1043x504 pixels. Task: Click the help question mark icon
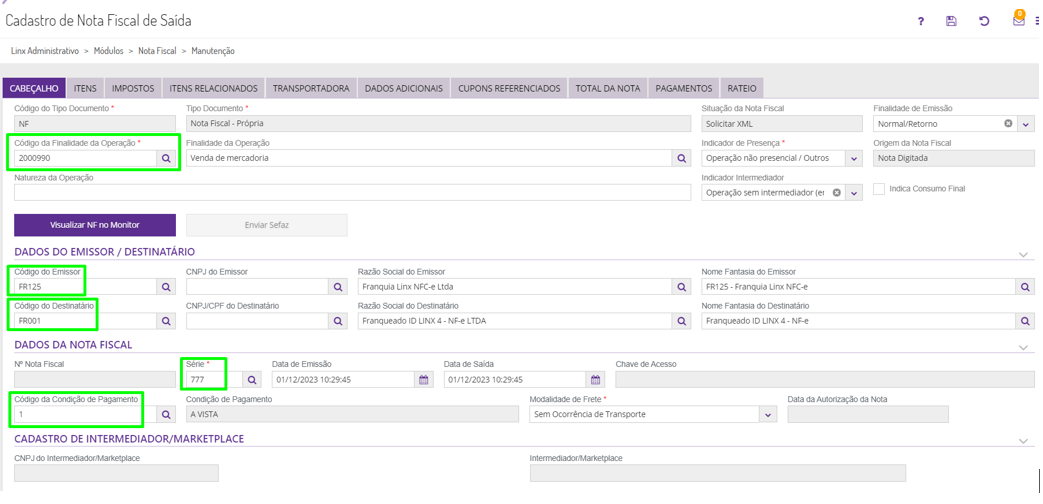pyautogui.click(x=921, y=21)
